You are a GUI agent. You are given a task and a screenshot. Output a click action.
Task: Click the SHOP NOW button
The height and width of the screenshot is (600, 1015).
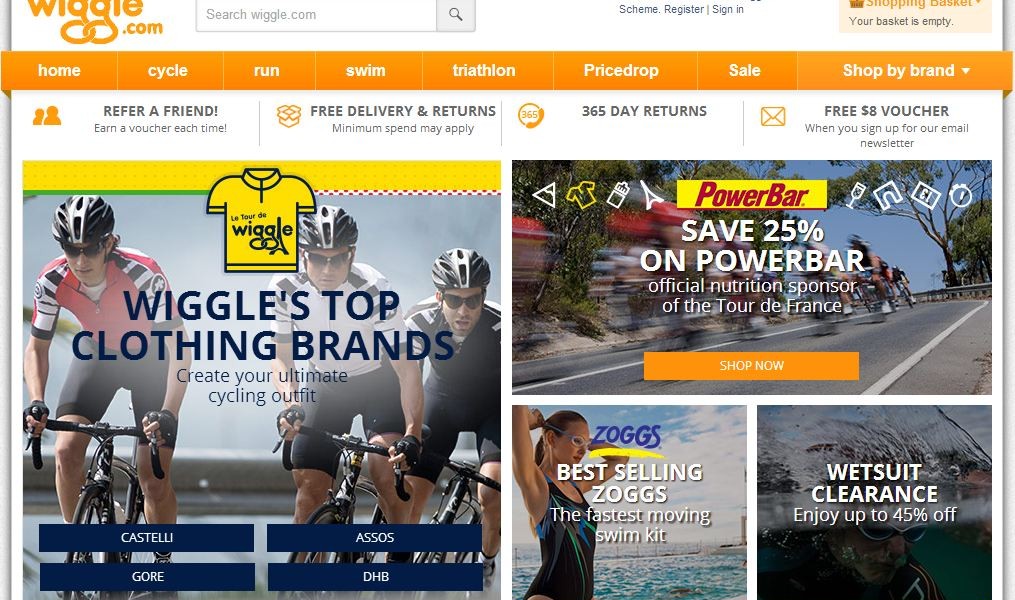click(x=751, y=366)
